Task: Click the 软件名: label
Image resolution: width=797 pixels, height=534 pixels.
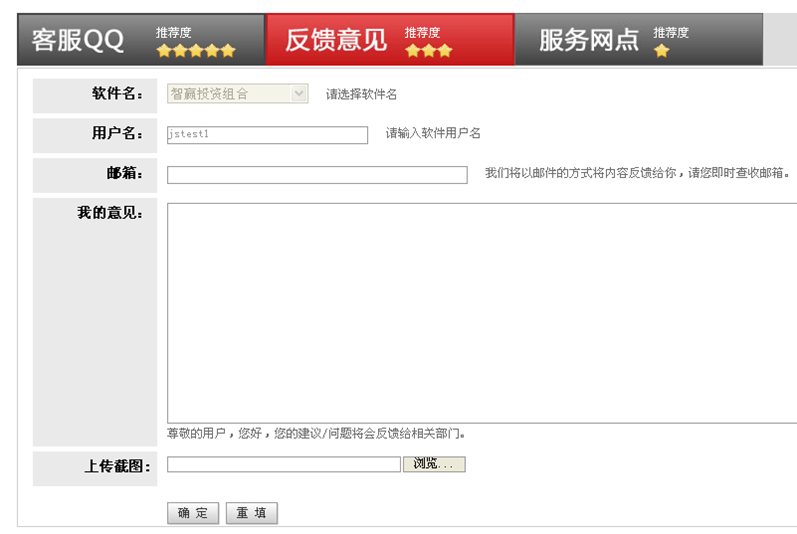Action: click(x=117, y=93)
